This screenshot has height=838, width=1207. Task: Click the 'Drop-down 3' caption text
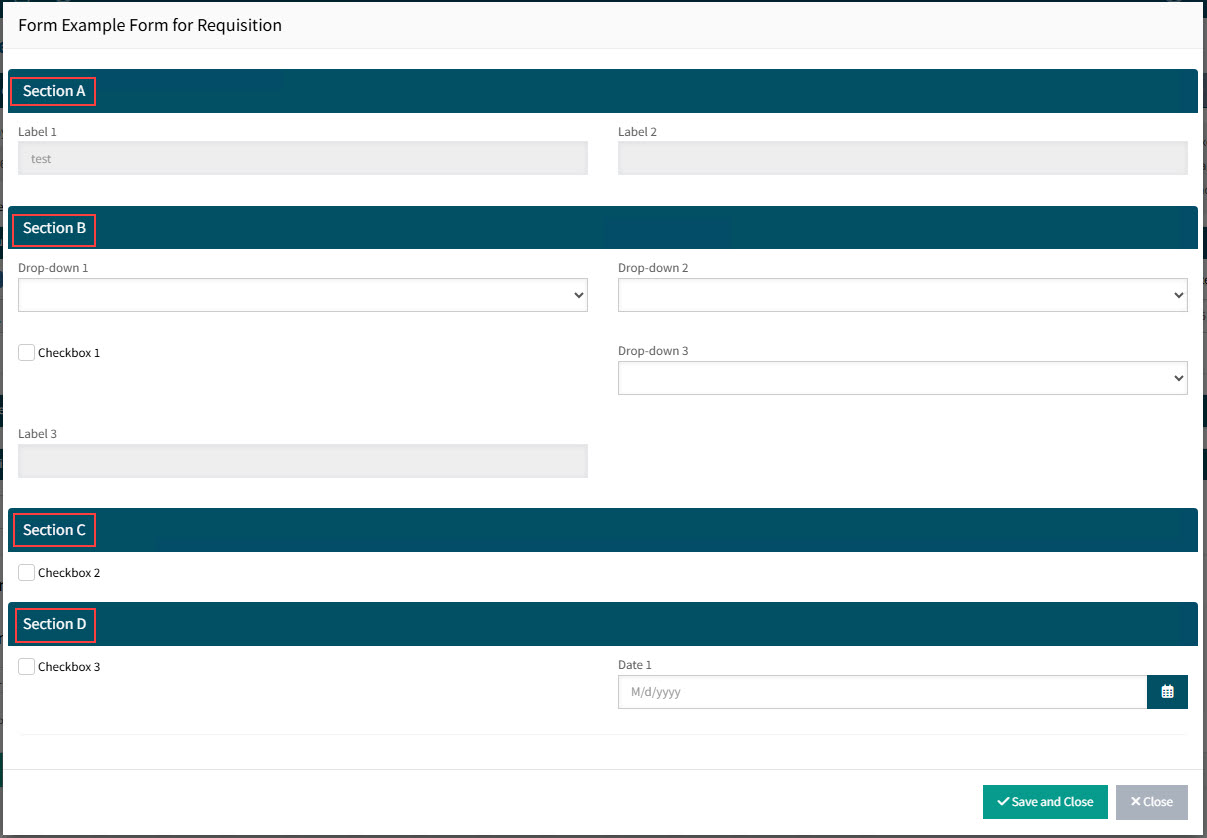coord(653,351)
